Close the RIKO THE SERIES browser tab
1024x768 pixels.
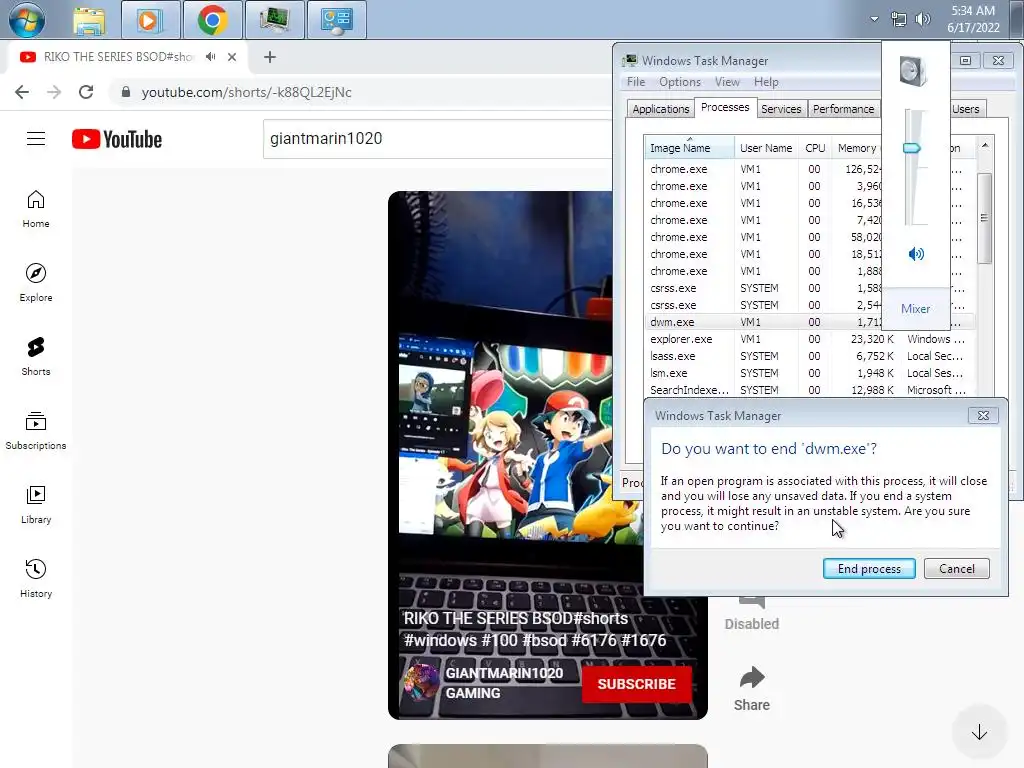click(x=232, y=57)
